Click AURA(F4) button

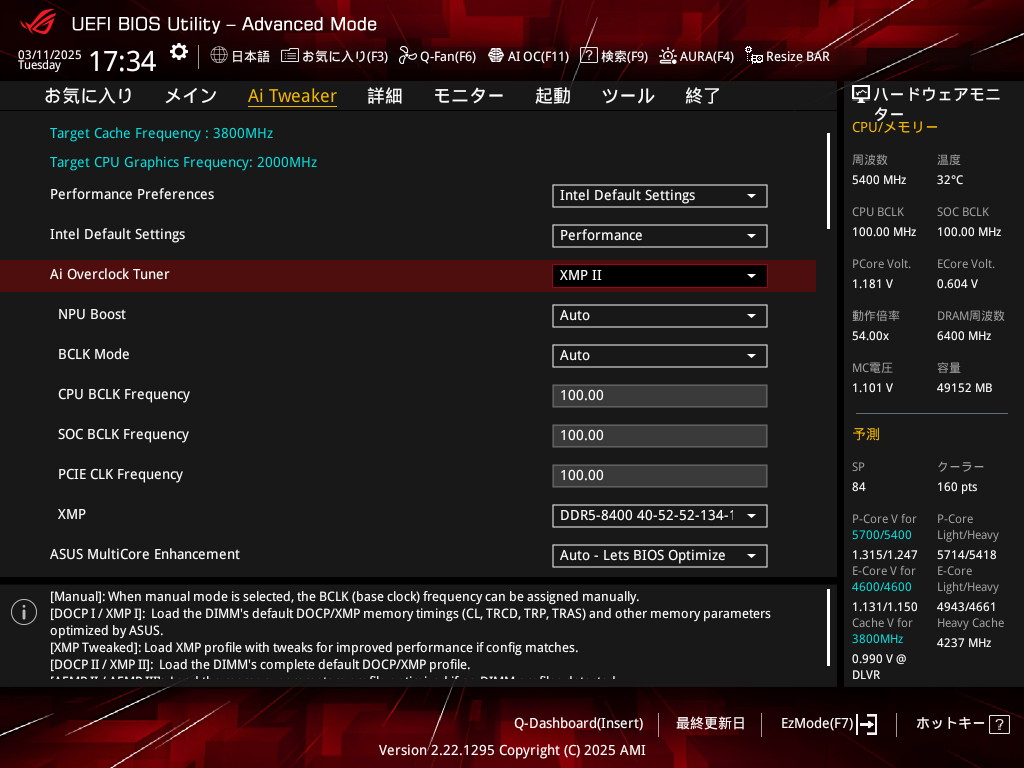(707, 57)
